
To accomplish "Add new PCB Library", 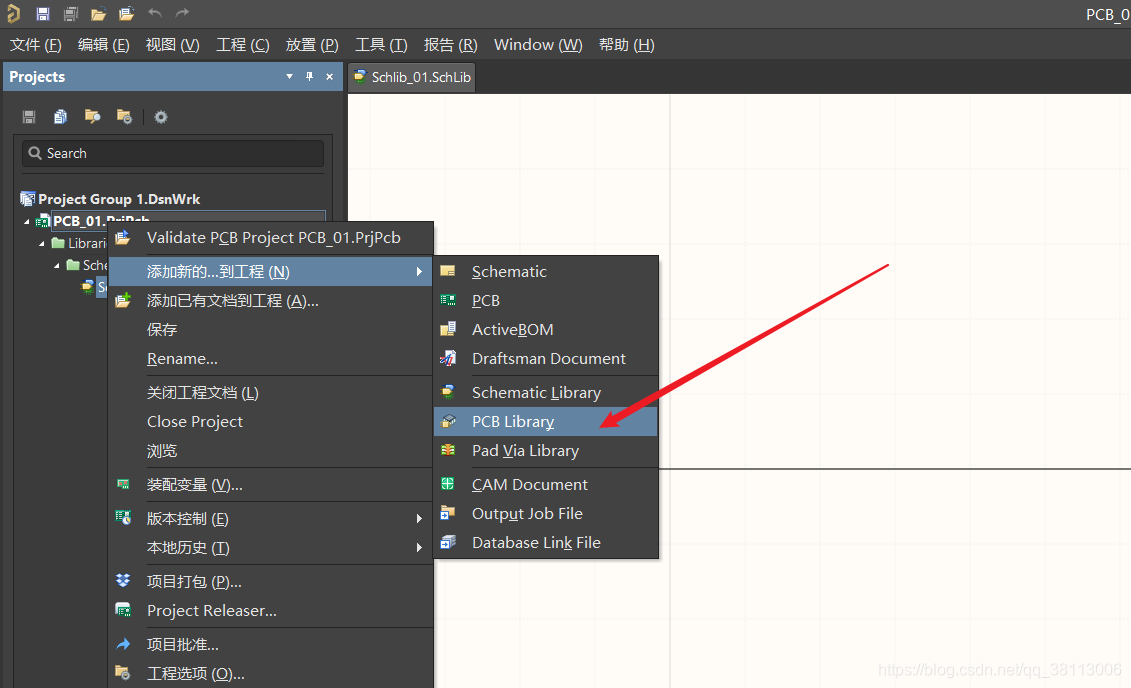I will (x=546, y=422).
